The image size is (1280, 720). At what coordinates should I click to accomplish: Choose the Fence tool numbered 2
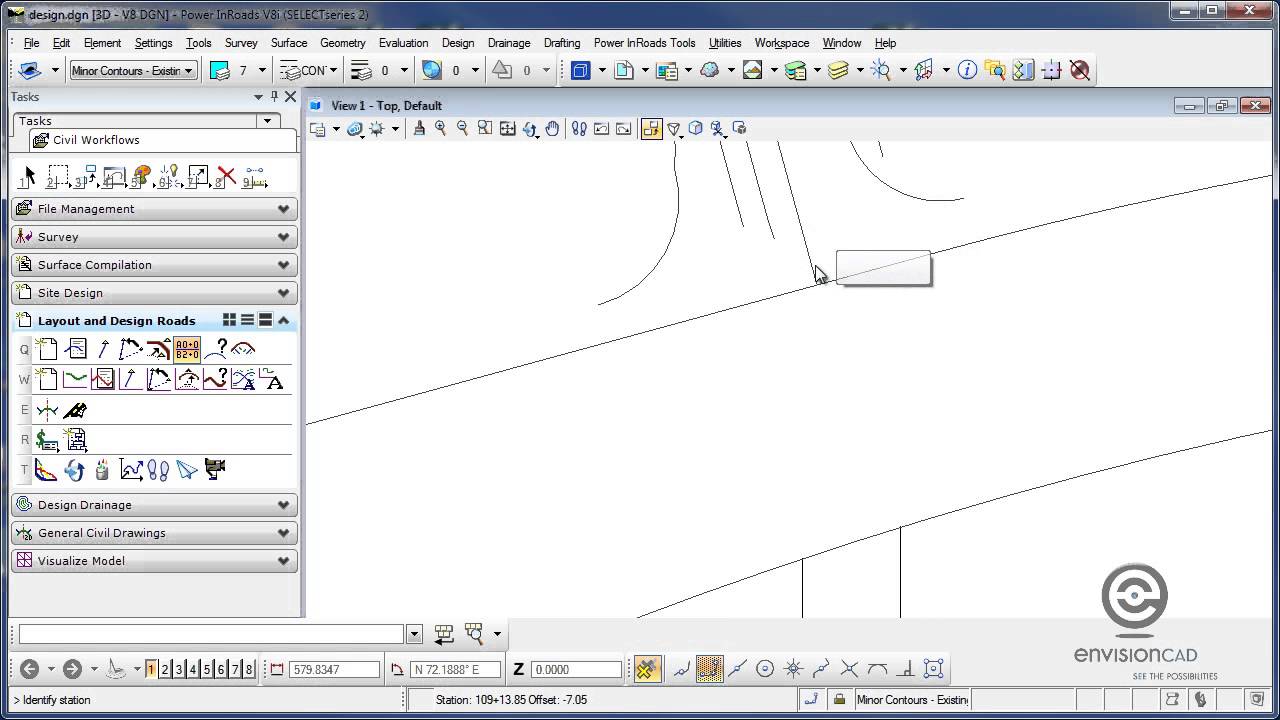pos(58,178)
